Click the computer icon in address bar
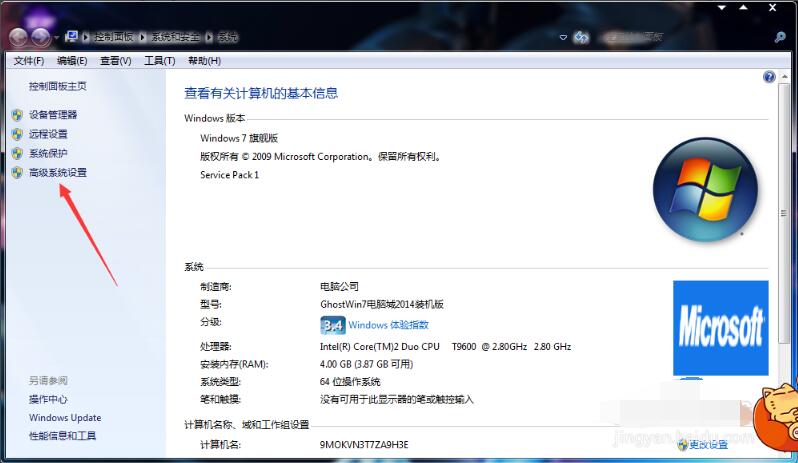Screen dimensions: 798x463 [x=72, y=37]
